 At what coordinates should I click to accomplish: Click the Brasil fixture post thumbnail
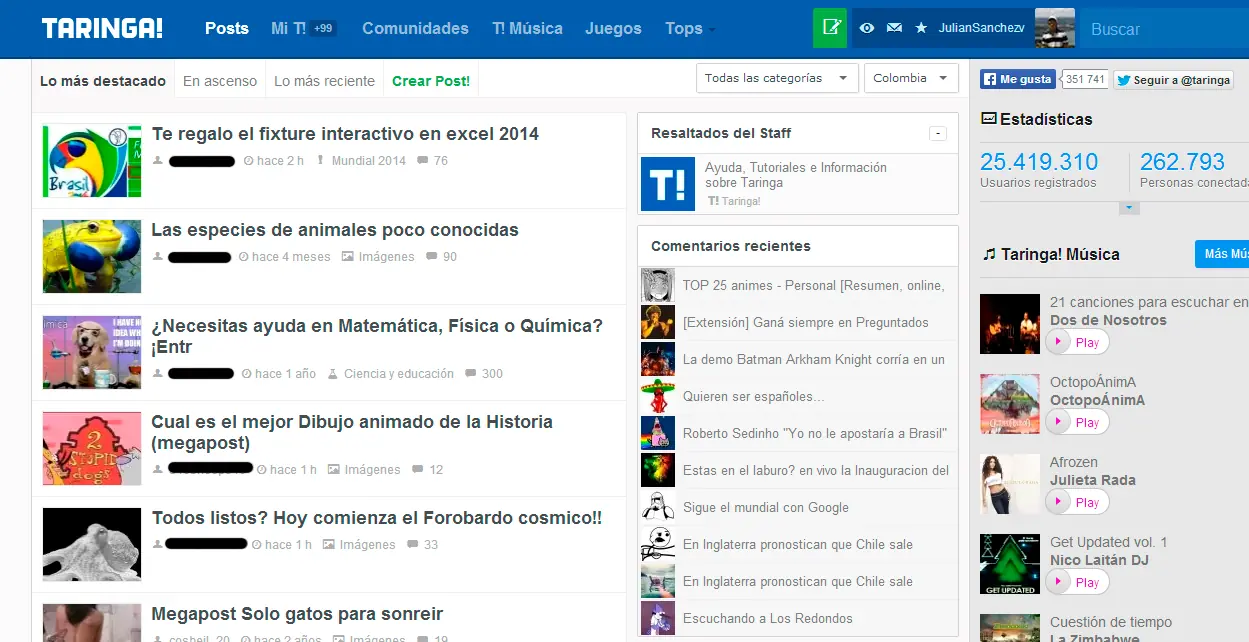[x=92, y=161]
